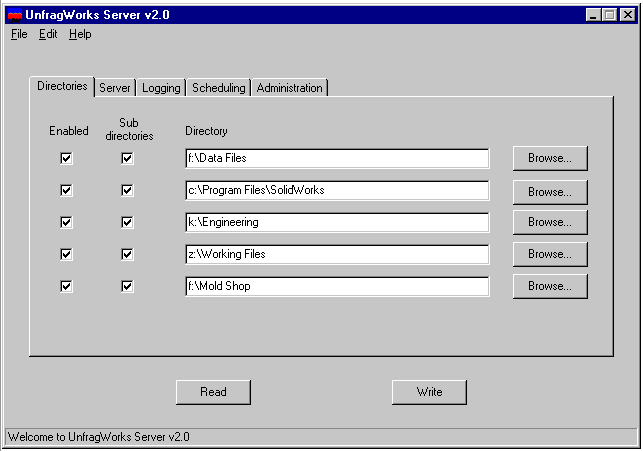The image size is (643, 451).
Task: Open the File menu
Action: tap(19, 34)
